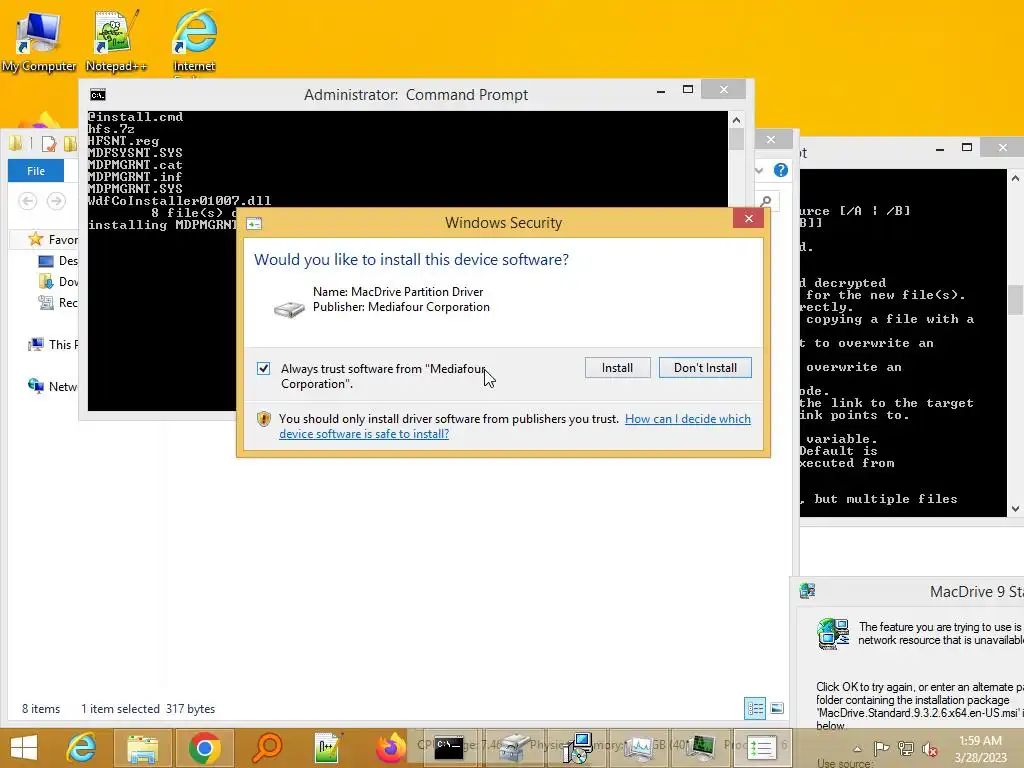1024x768 pixels.
Task: Uncheck Always trust software from Mediafour Corporation
Action: tap(263, 368)
